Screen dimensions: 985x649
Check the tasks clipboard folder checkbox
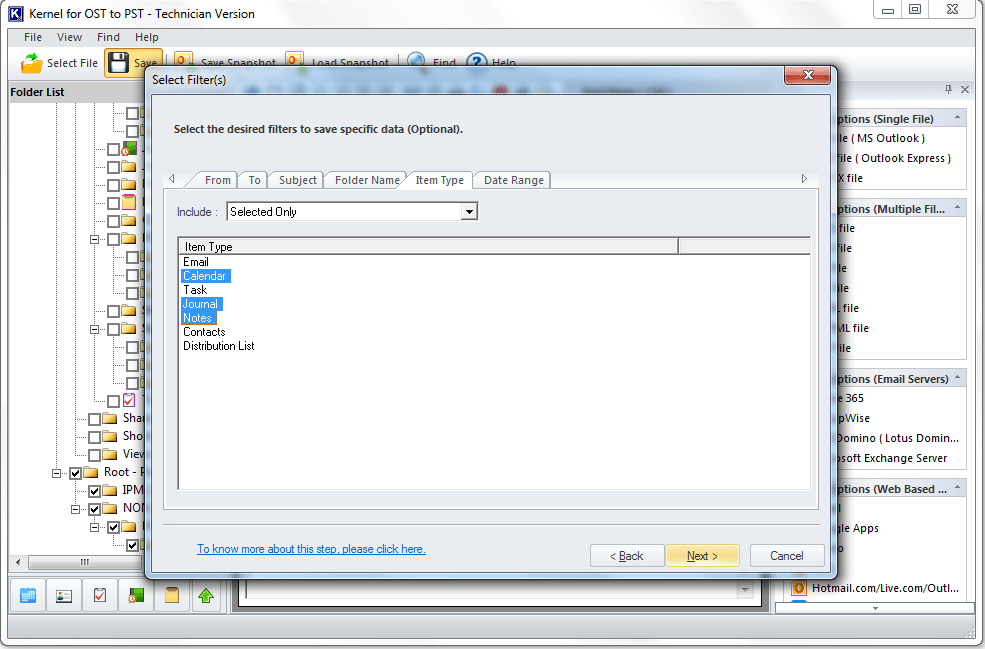[113, 401]
